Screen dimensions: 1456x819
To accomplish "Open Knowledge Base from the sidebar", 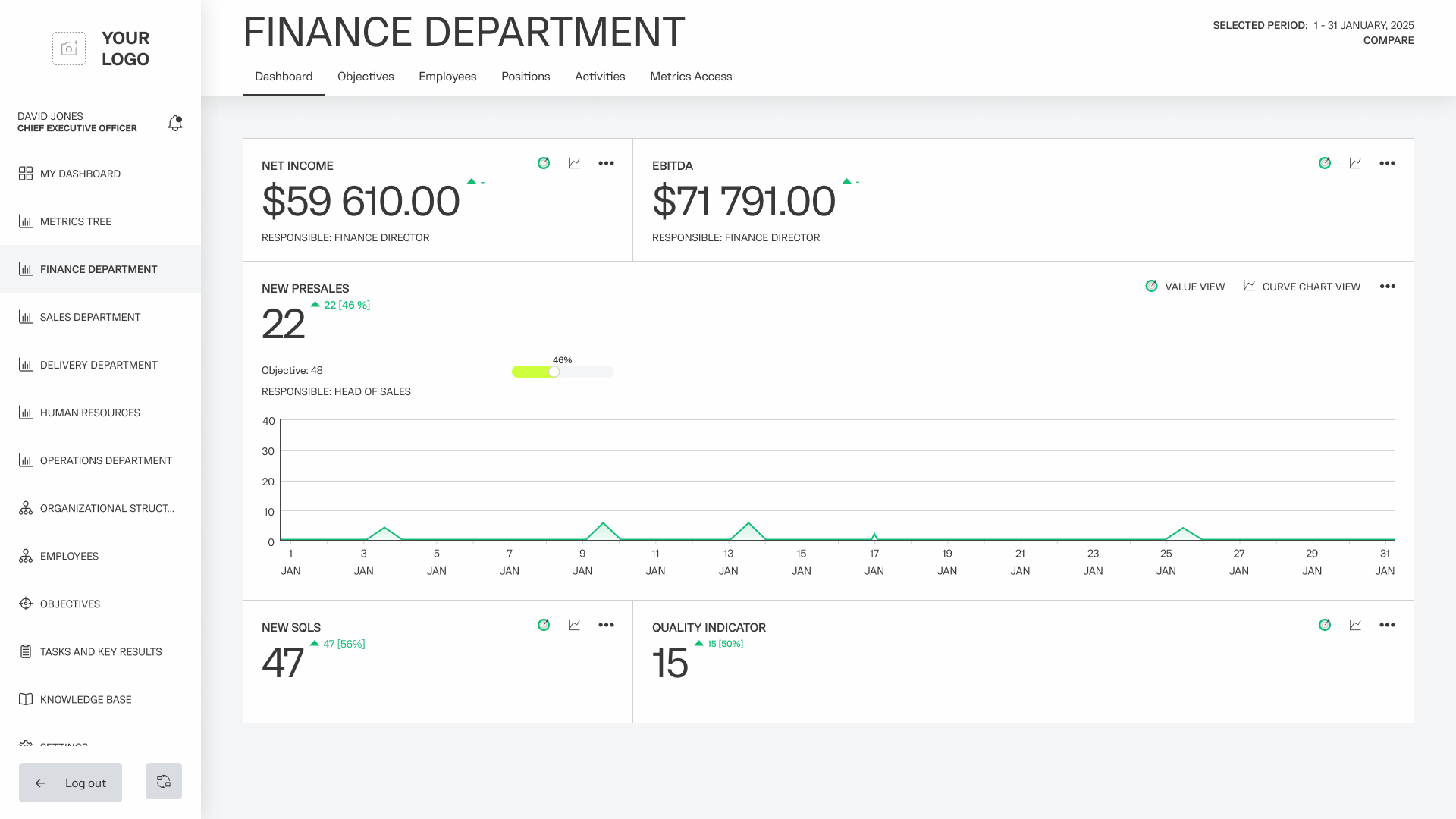I will coord(86,699).
